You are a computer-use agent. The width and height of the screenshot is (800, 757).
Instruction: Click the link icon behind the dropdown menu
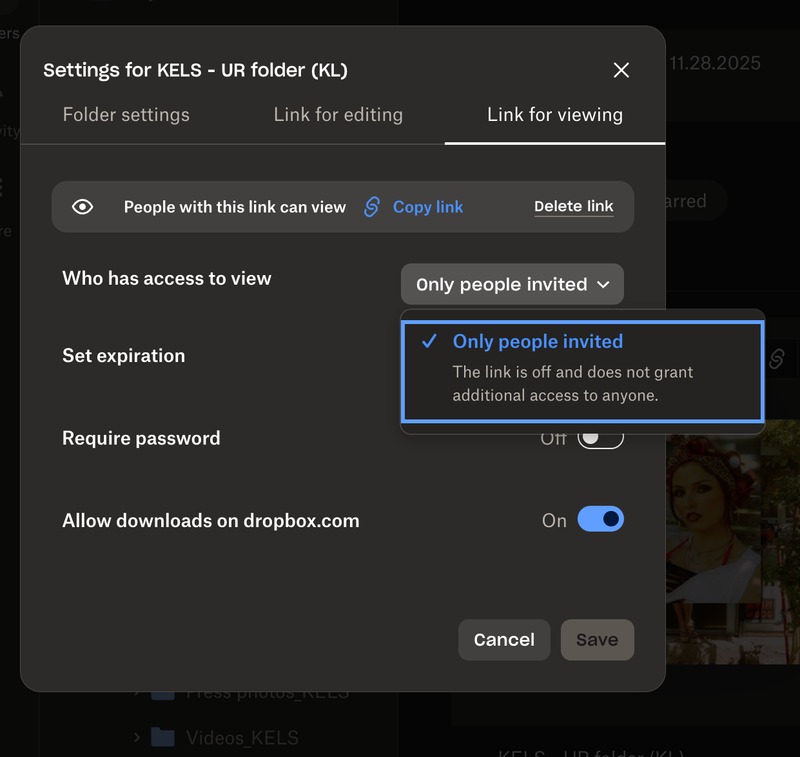click(777, 360)
